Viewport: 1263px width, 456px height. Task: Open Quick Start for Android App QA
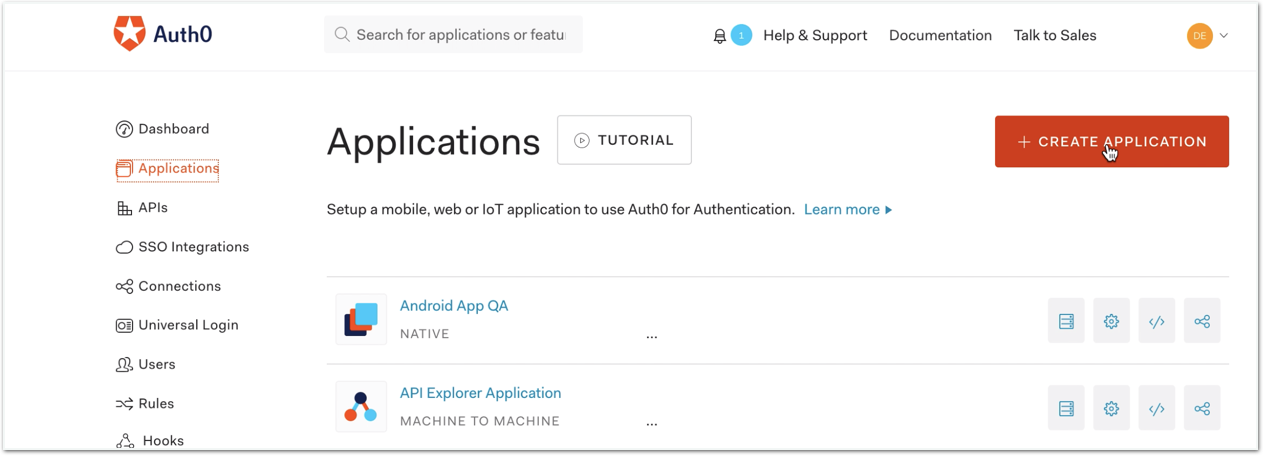pos(1066,321)
